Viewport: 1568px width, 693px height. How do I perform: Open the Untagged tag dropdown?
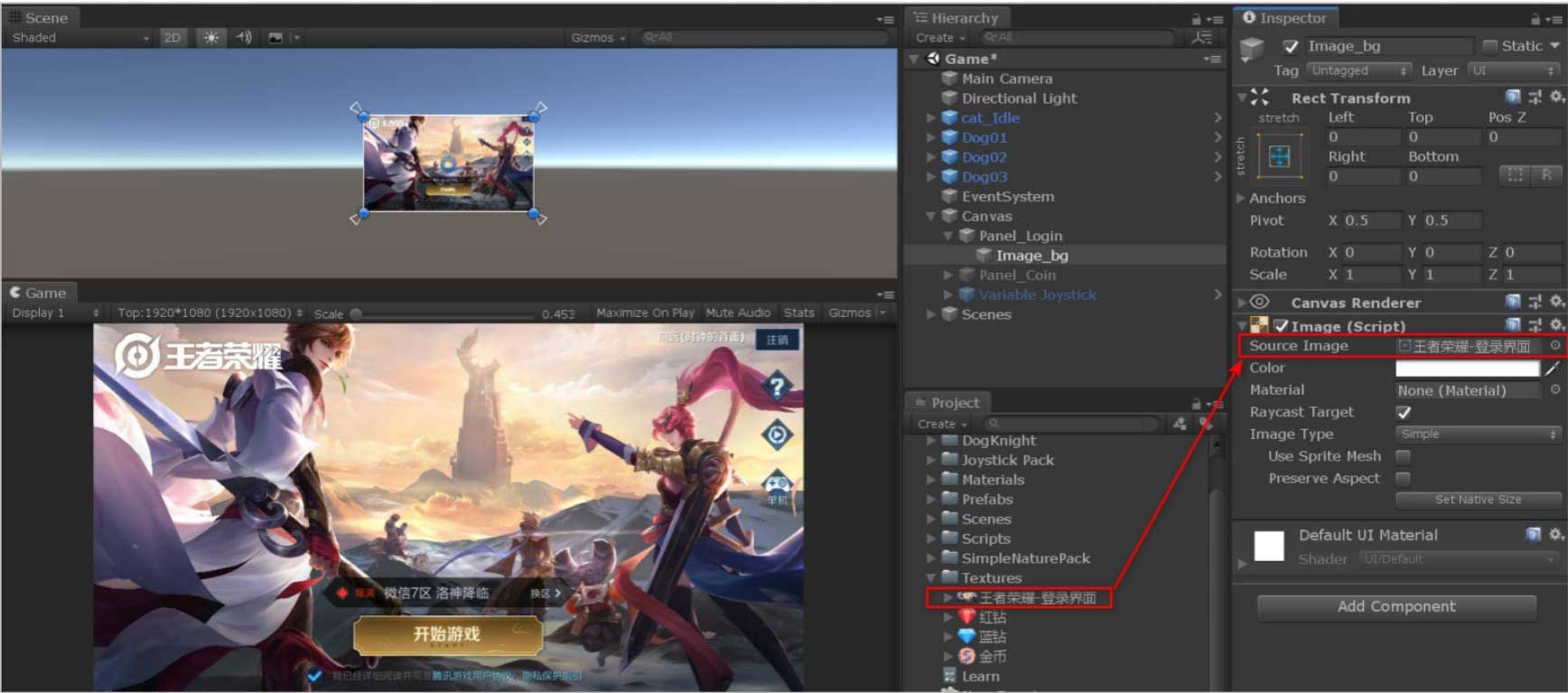point(1358,70)
